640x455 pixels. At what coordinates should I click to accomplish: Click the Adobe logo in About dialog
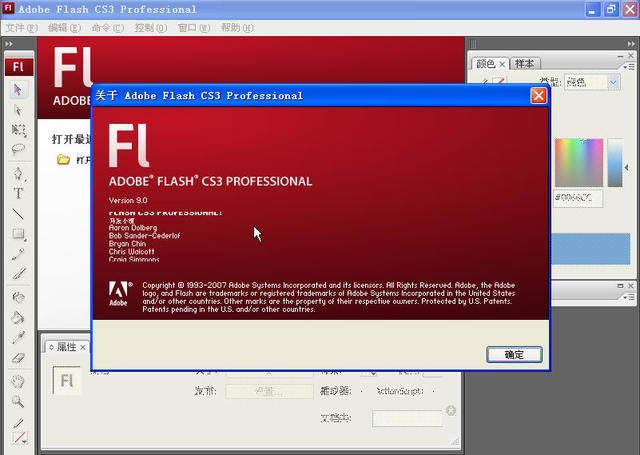coord(120,293)
